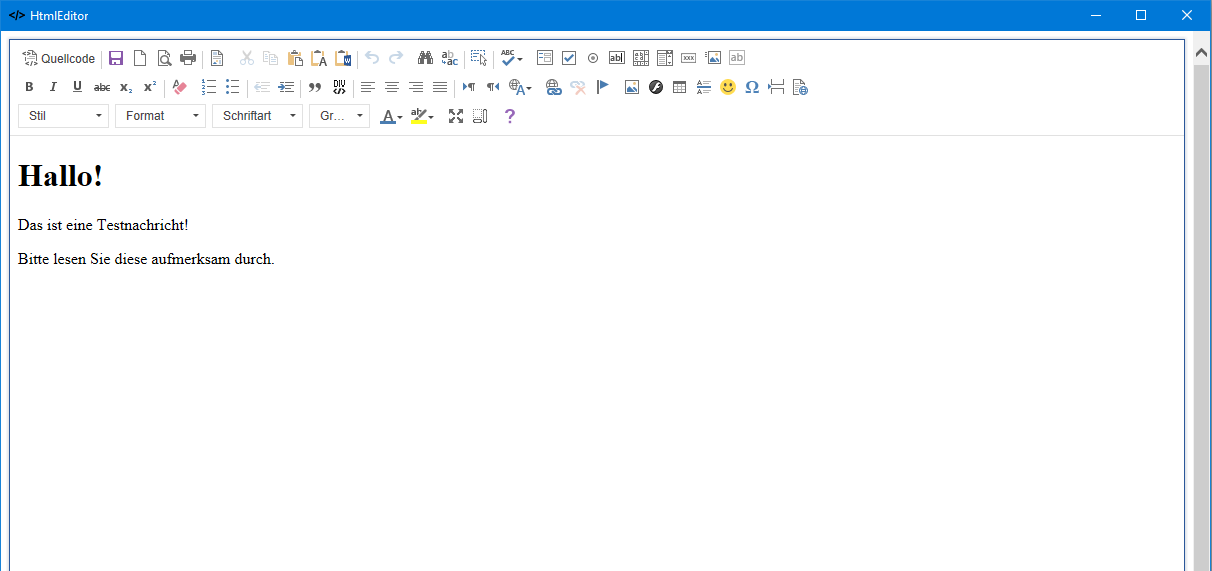The image size is (1212, 571).
Task: Insert a smiley emoticon
Action: click(x=728, y=87)
